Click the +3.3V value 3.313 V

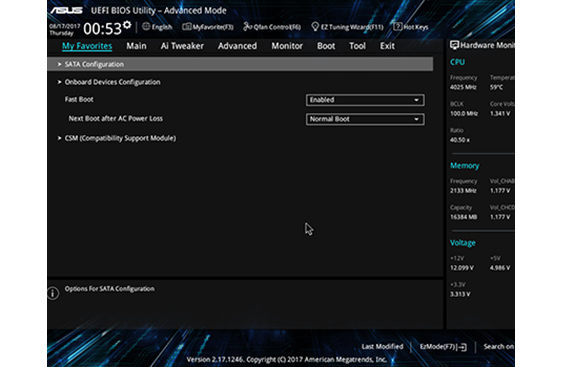click(460, 294)
